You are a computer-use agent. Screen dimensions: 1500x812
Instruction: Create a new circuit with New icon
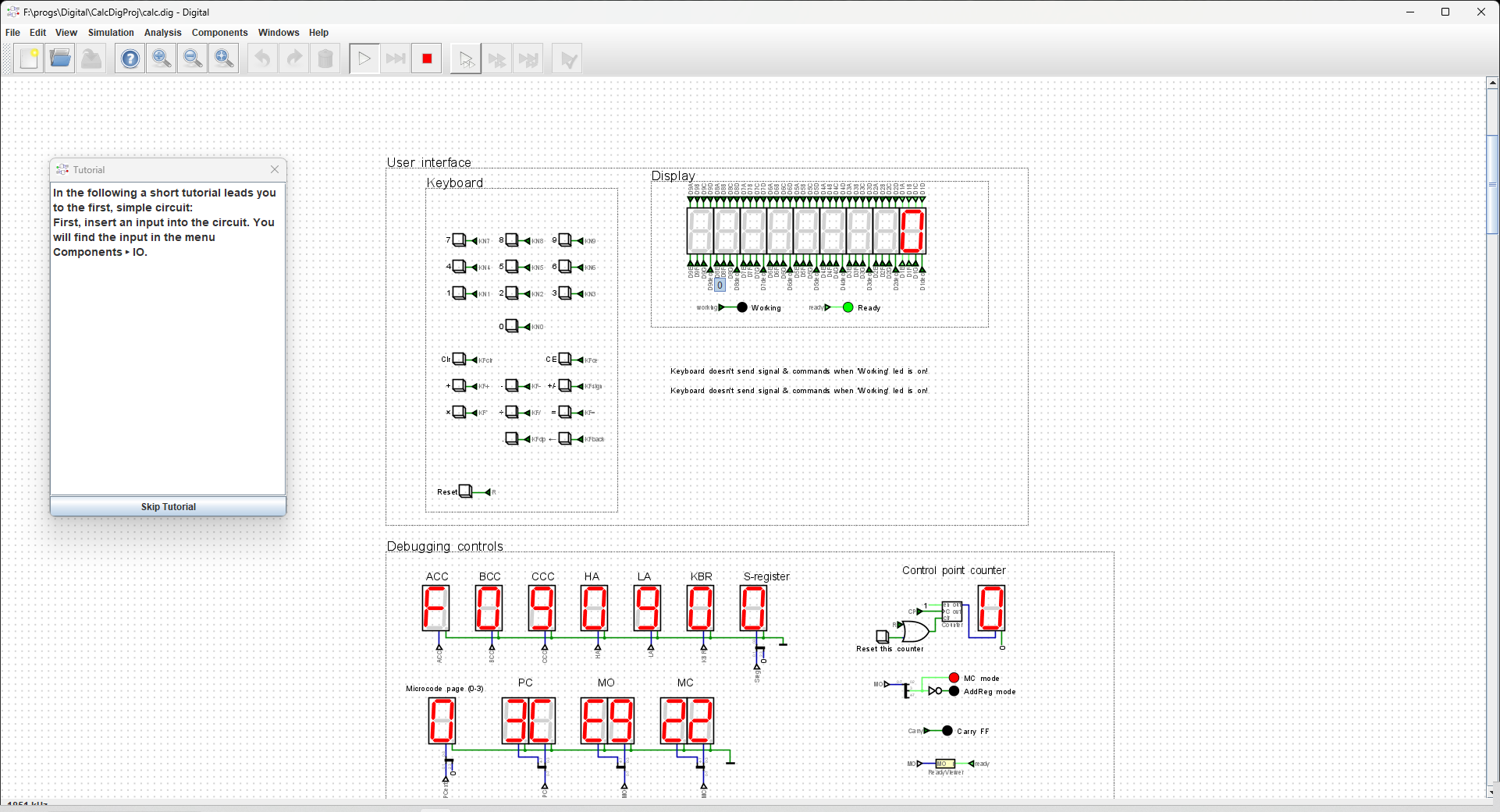(x=29, y=59)
